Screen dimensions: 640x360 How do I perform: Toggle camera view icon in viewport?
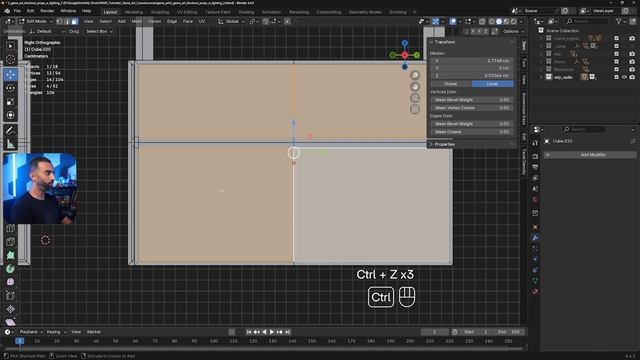coord(415,98)
